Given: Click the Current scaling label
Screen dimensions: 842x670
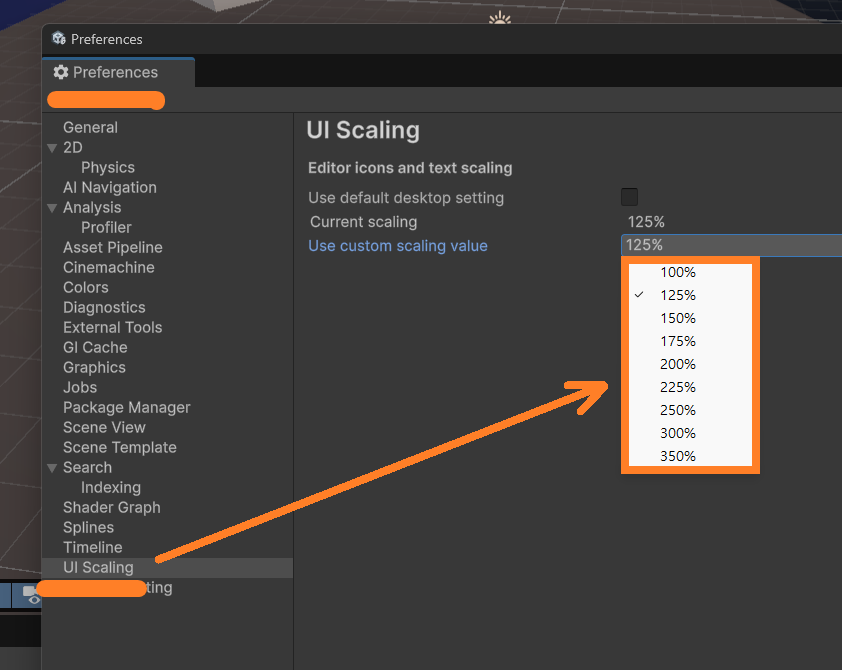Looking at the screenshot, I should (363, 222).
